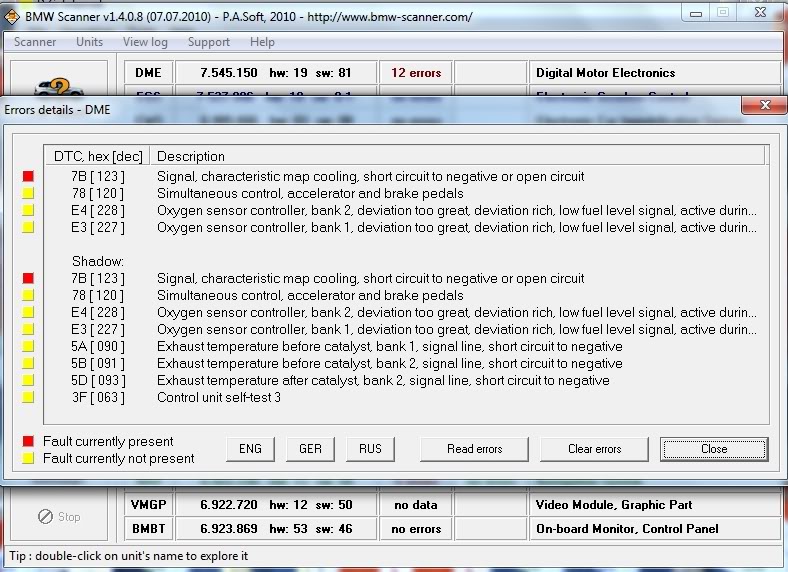Click the yellow status square of 5B [091] row
The height and width of the screenshot is (572, 788).
coord(28,363)
